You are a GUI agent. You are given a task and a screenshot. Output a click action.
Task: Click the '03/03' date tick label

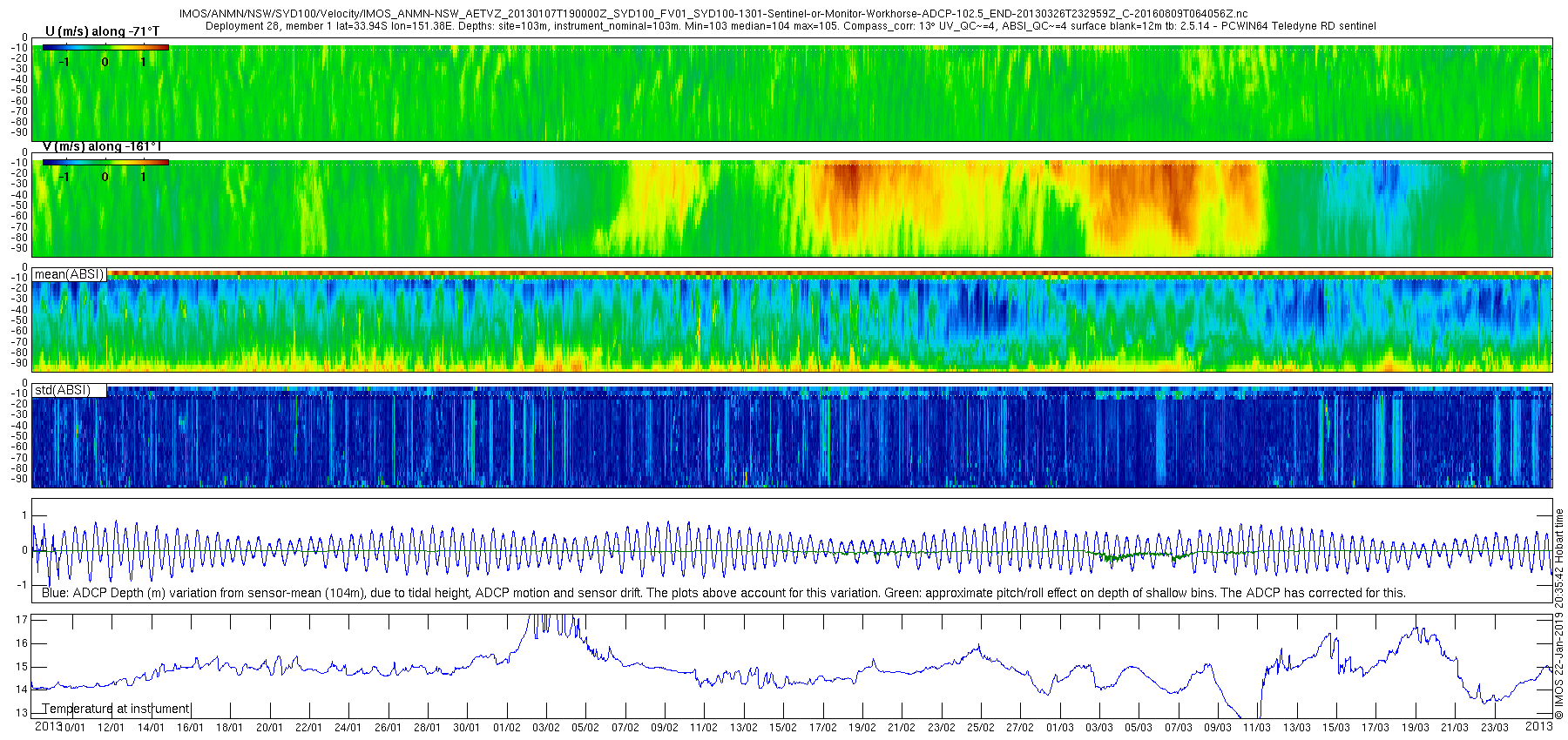point(1098,728)
